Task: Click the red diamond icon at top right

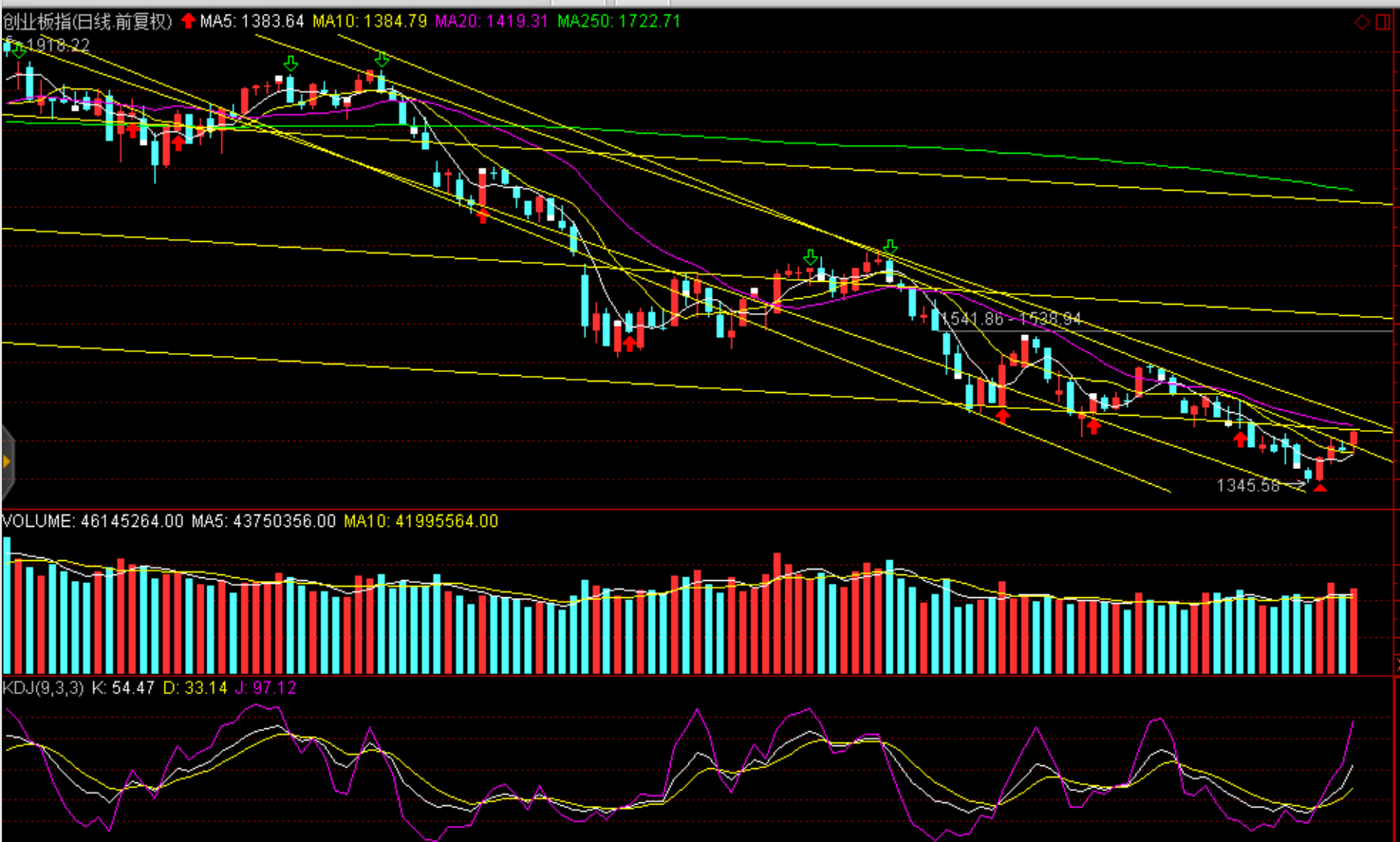Action: click(1362, 22)
